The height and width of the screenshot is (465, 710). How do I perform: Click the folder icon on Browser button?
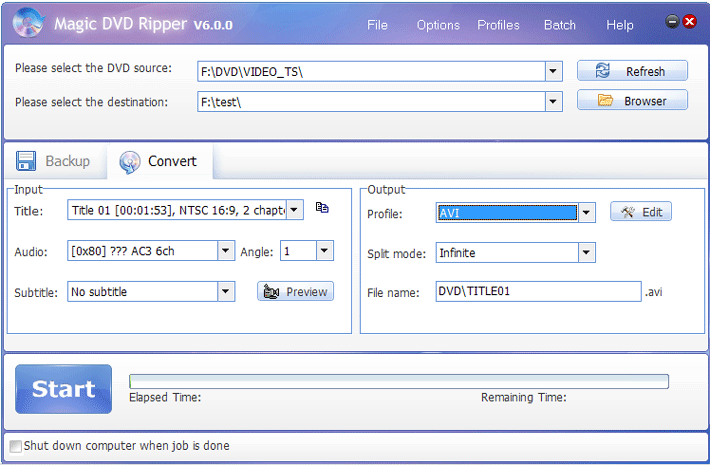tap(605, 100)
